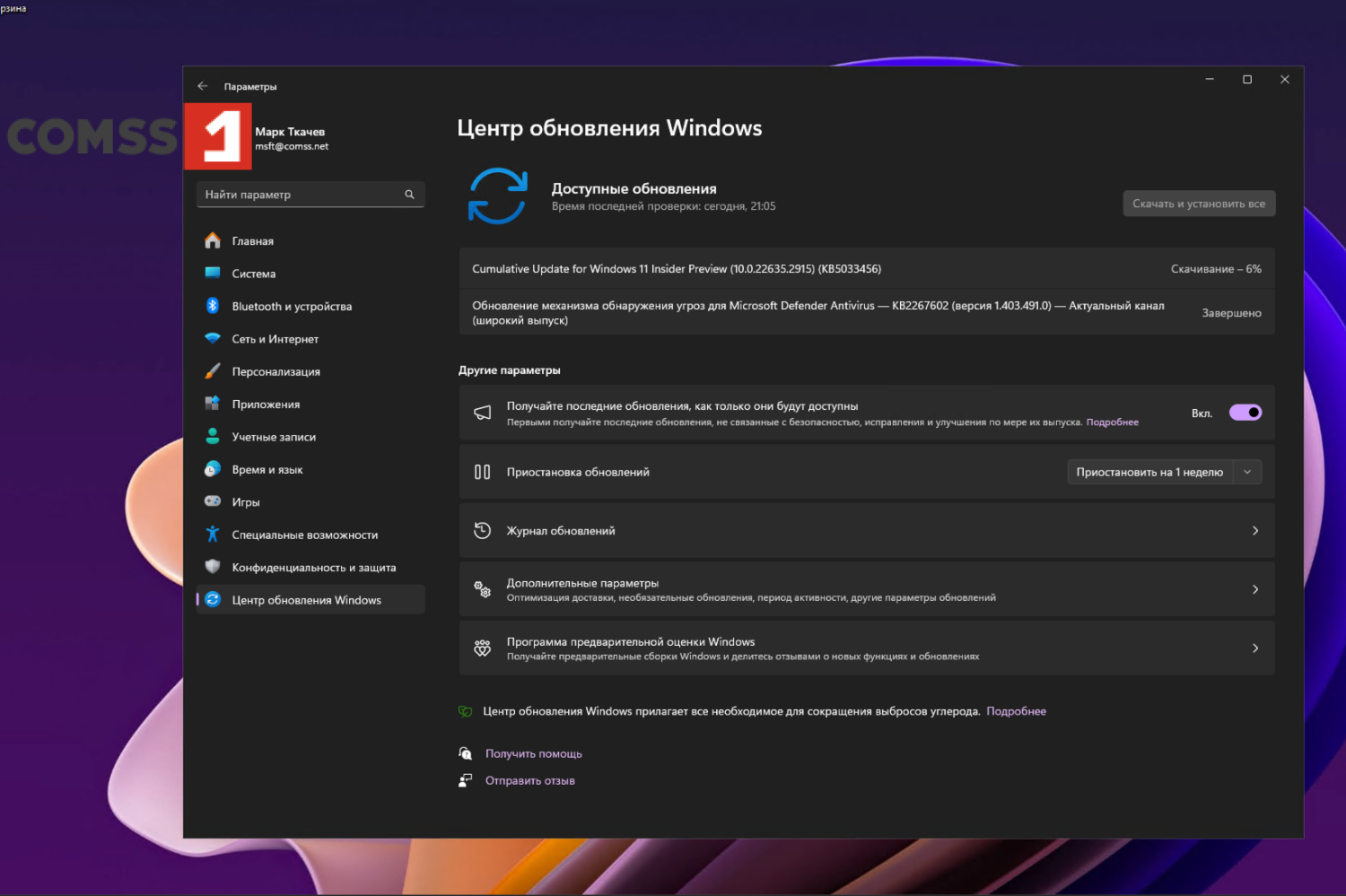
Task: Click the Gaming controller icon
Action: (x=213, y=501)
